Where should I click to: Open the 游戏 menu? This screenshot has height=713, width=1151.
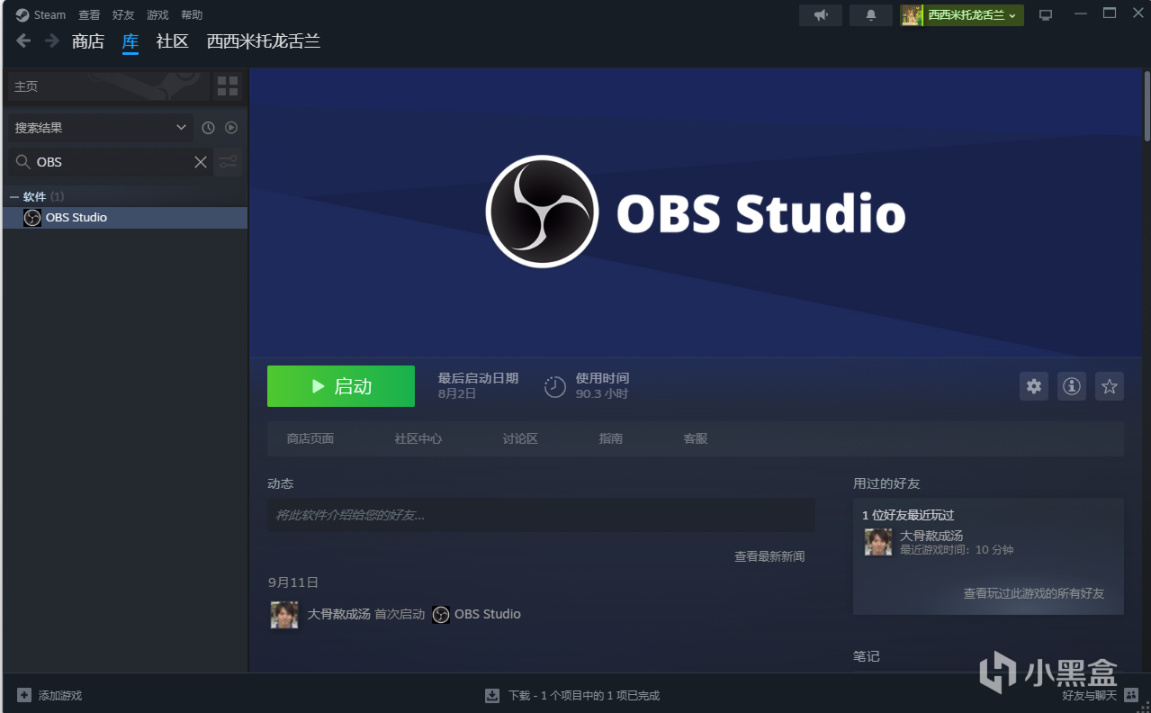click(x=157, y=15)
